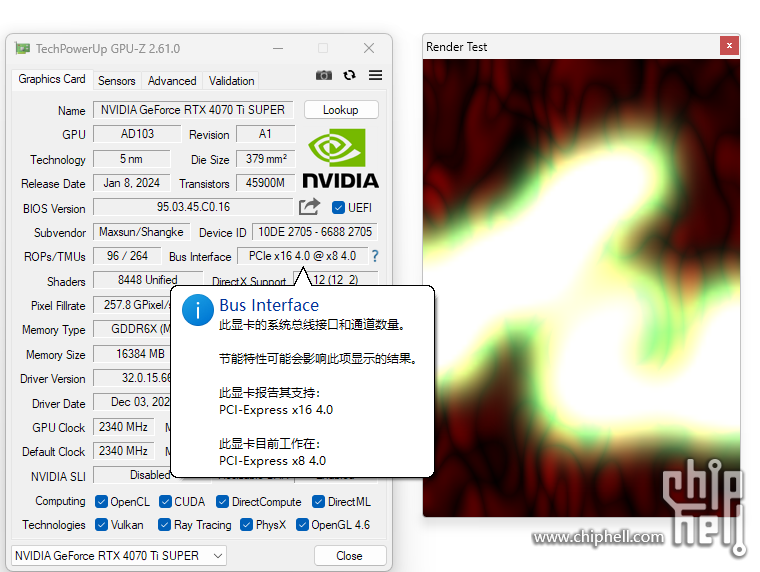
Task: Close the Render Test window
Action: pyautogui.click(x=729, y=46)
